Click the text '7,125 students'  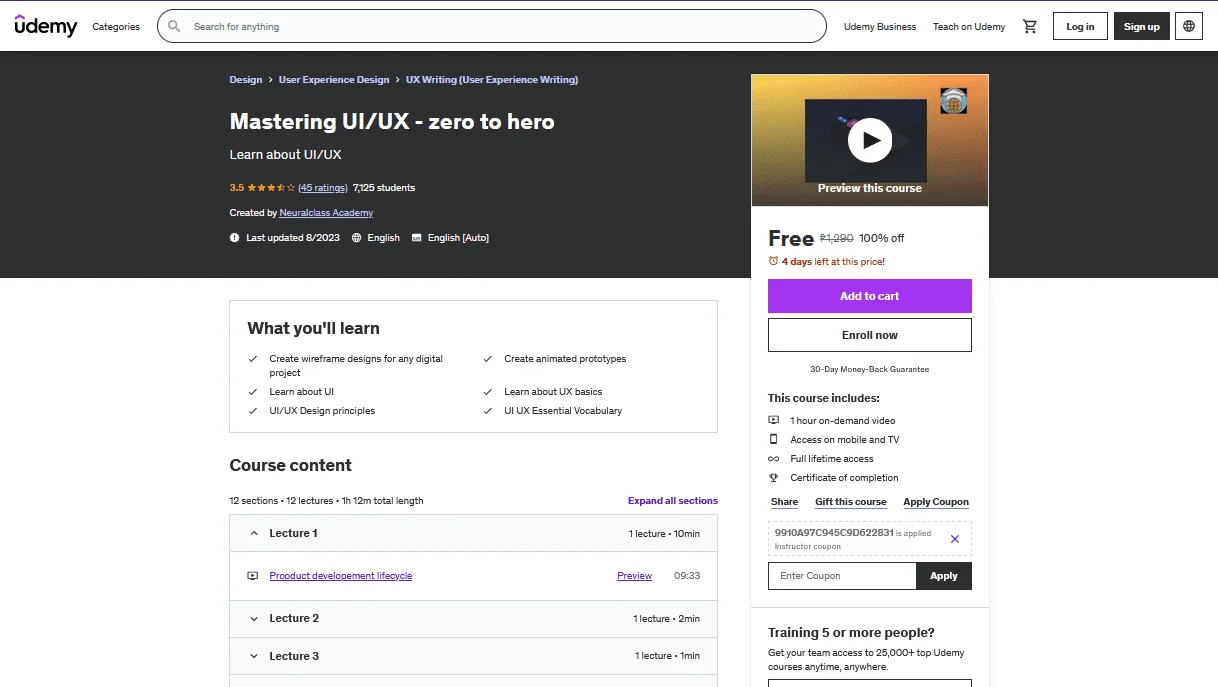pos(384,188)
